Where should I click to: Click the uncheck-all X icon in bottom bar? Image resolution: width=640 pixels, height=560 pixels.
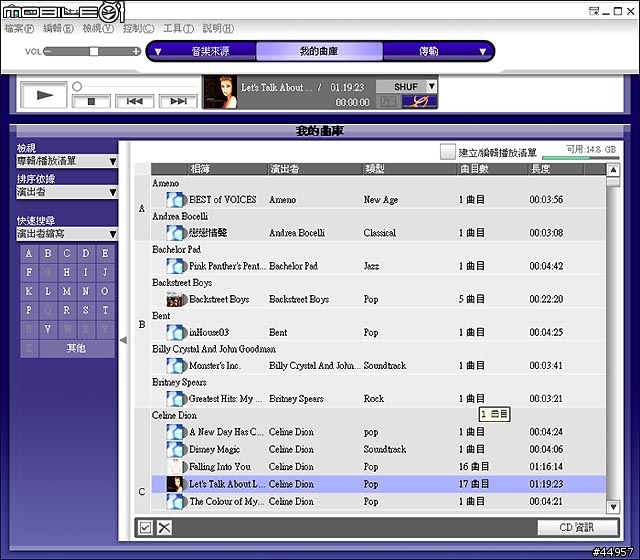click(x=164, y=527)
